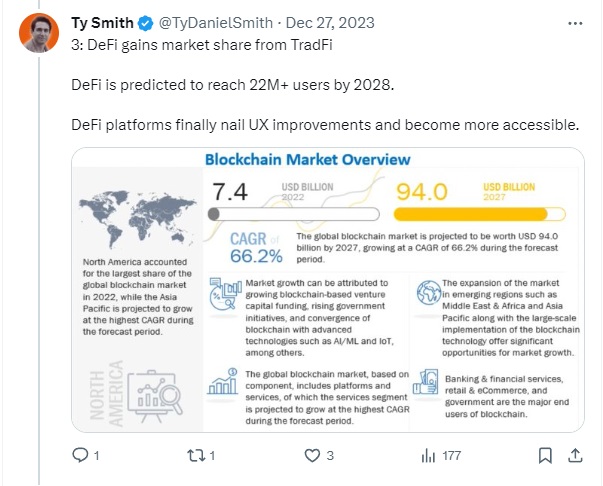Click the Ty Smith display name
Image resolution: width=603 pixels, height=486 pixels.
pyautogui.click(x=102, y=23)
